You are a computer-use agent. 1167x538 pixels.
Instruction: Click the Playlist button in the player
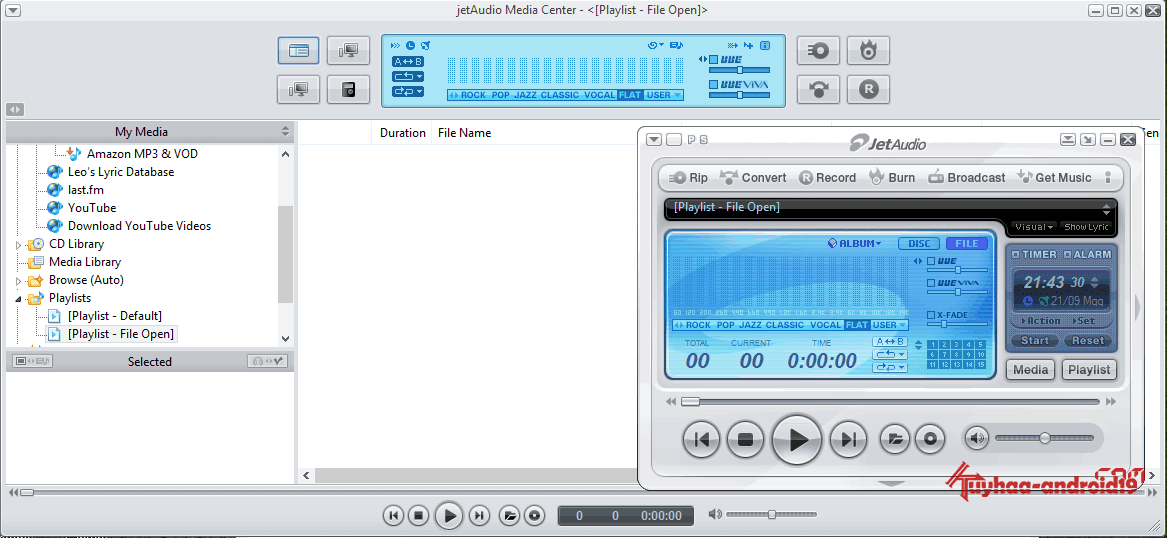coord(1090,369)
